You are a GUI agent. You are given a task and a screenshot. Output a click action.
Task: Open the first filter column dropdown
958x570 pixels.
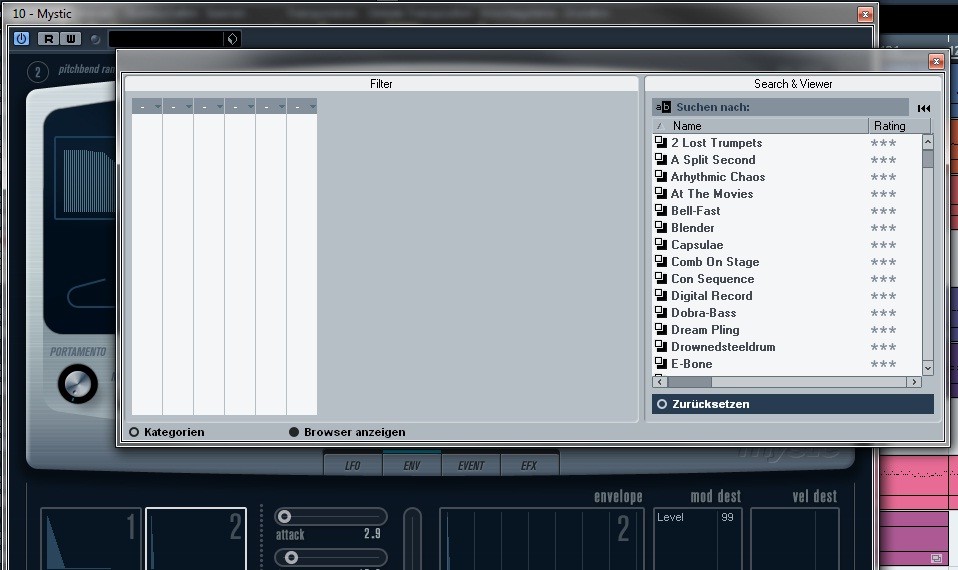tap(147, 106)
